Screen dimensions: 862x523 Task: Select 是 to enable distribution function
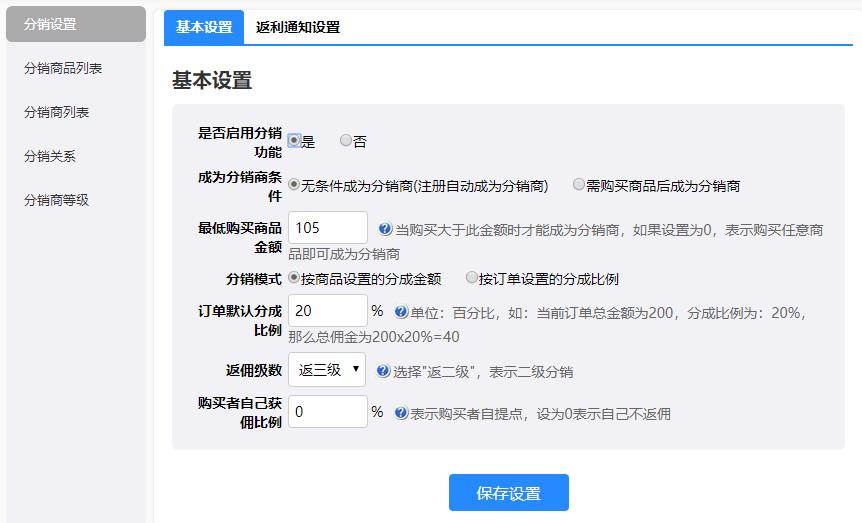point(294,141)
